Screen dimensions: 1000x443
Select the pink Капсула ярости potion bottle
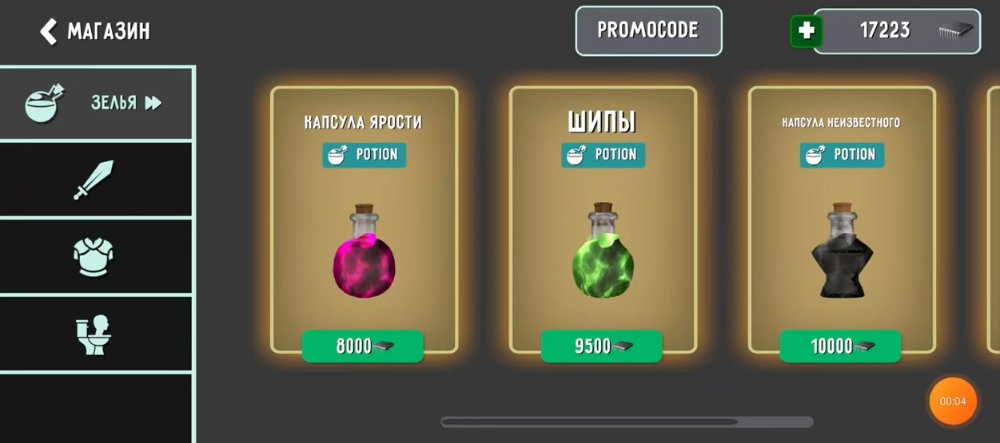click(364, 251)
